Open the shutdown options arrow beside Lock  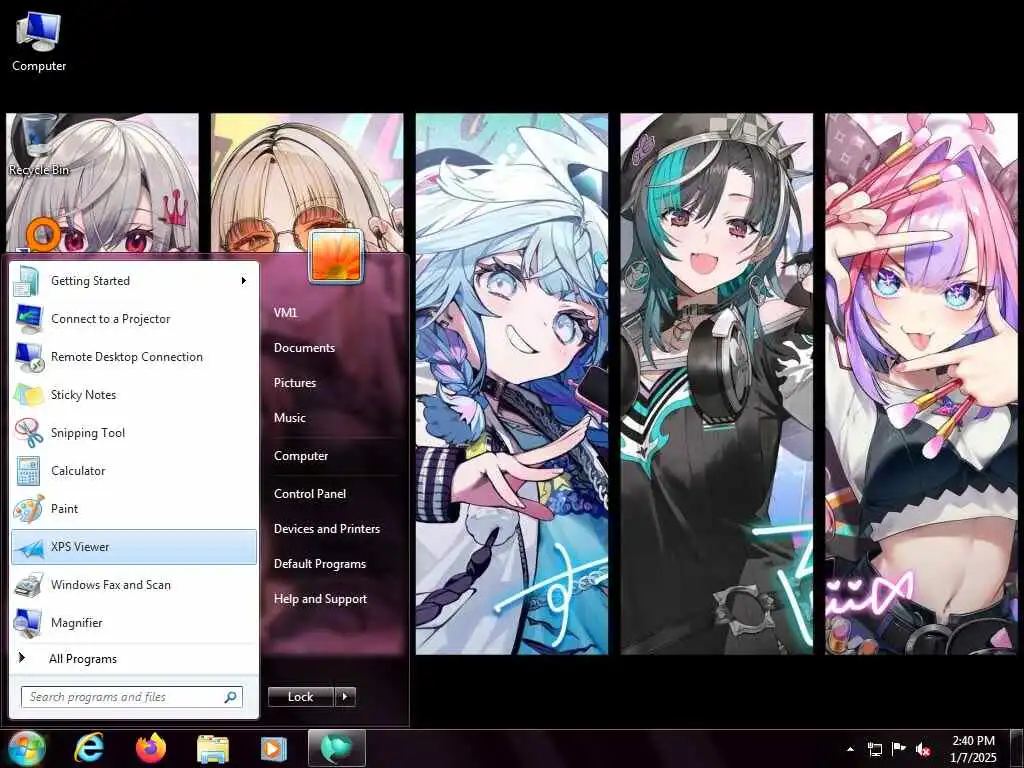tap(345, 697)
